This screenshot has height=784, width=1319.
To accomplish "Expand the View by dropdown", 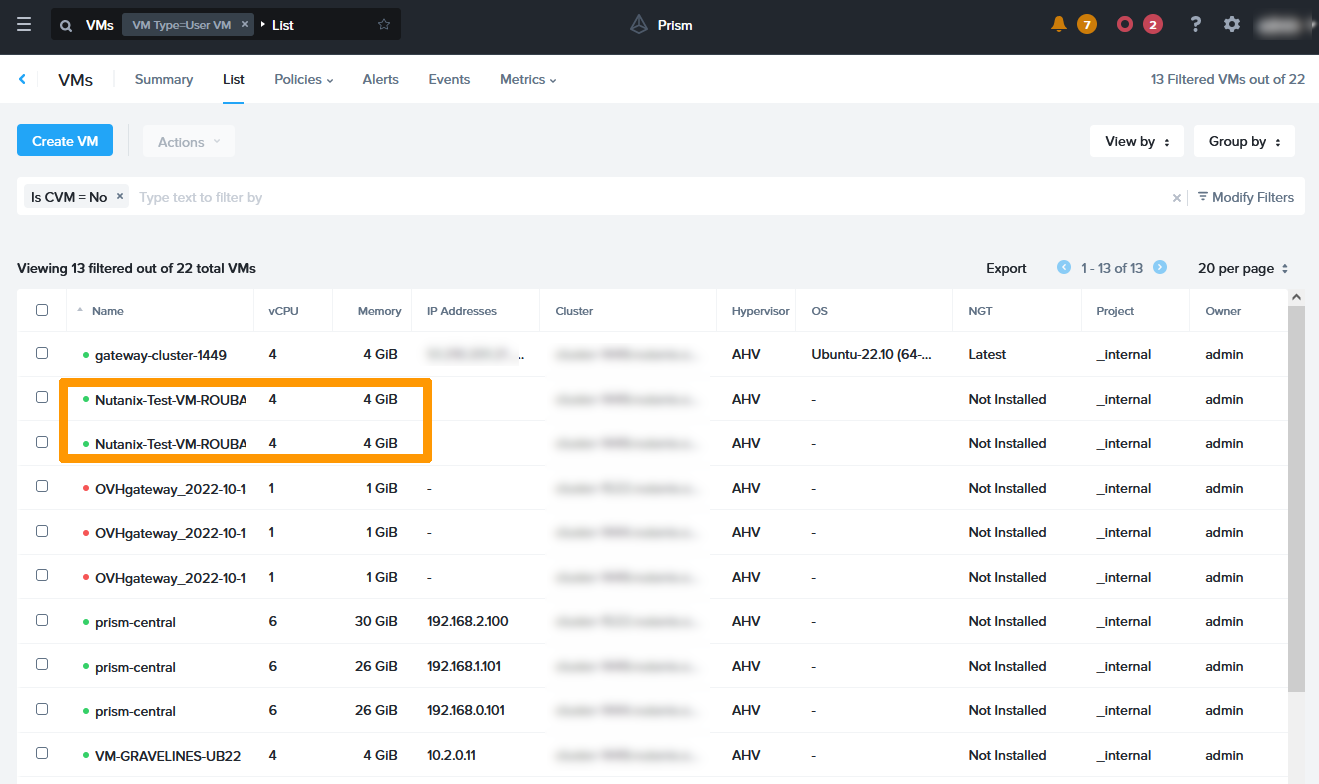I will tap(1136, 142).
